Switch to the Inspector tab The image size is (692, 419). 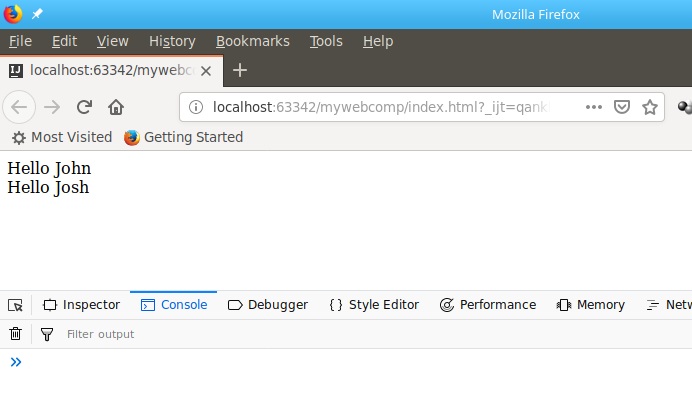[81, 305]
